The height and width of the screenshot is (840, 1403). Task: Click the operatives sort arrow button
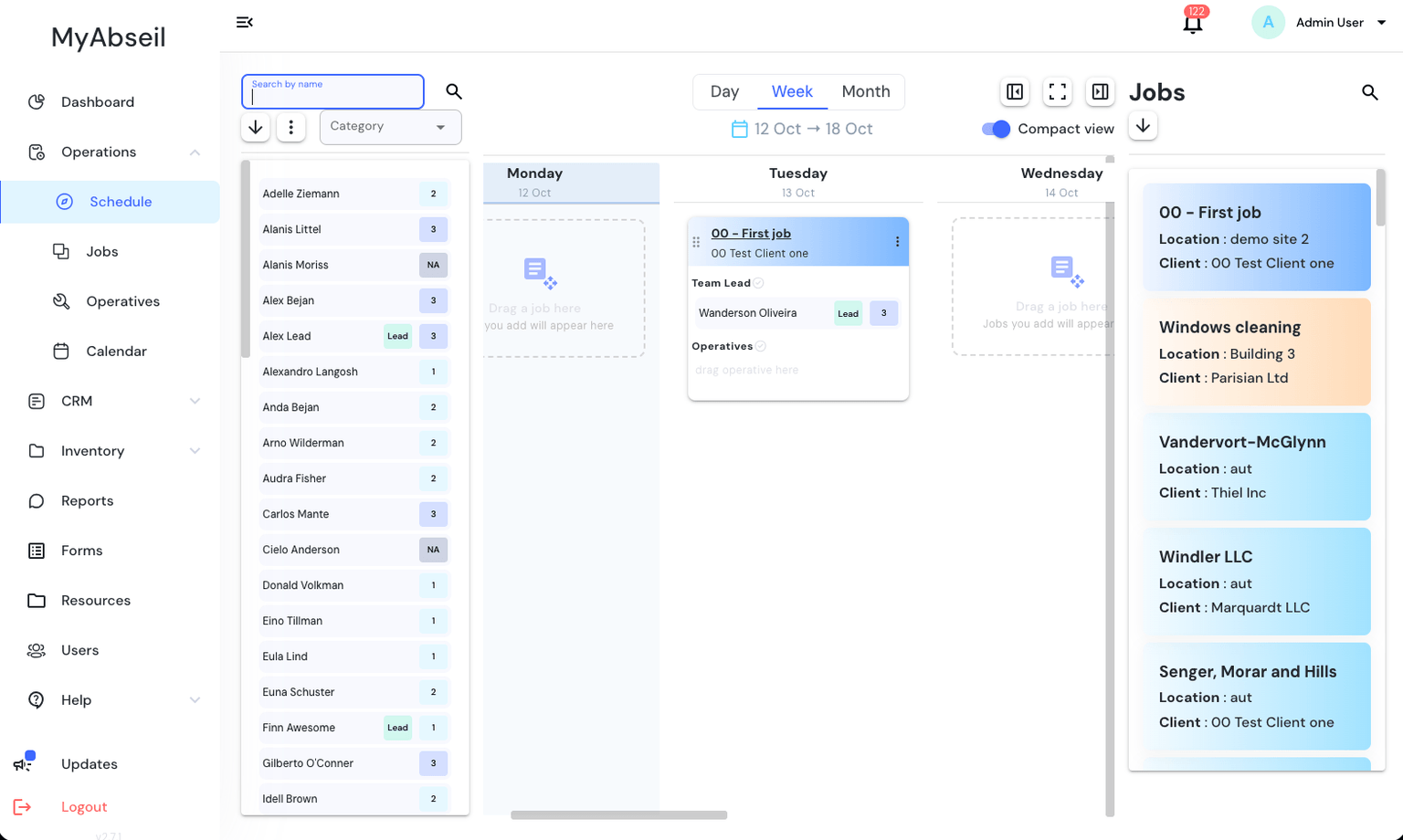(256, 127)
